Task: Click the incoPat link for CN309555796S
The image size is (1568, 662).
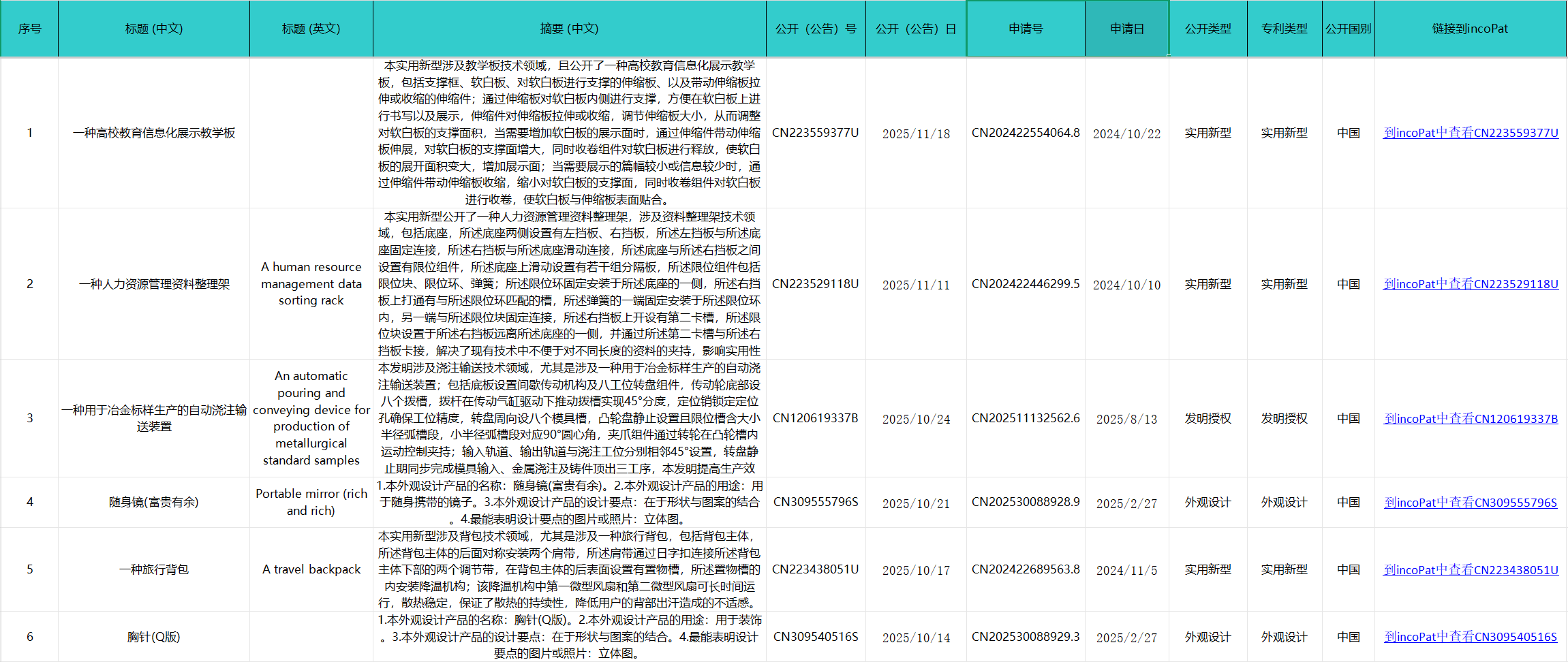Action: (1471, 503)
